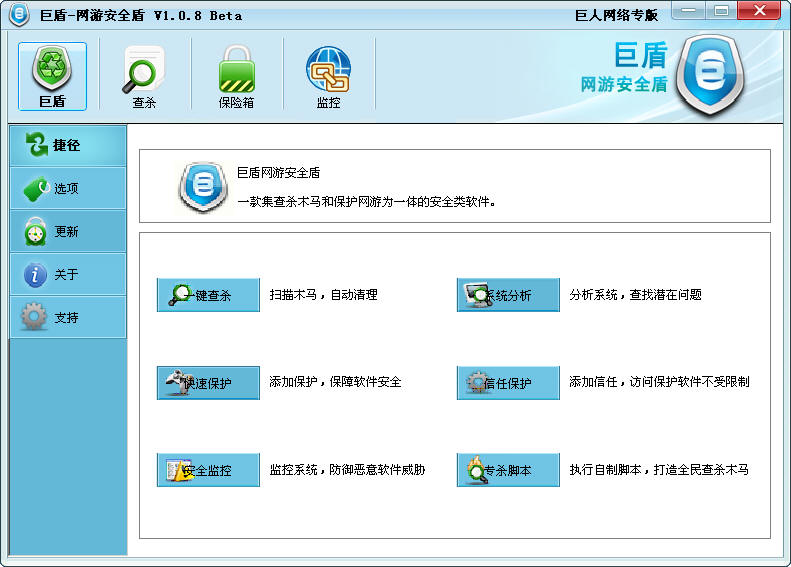The image size is (791, 567).
Task: Start 一键查杀 one-click scan button
Action: click(x=208, y=295)
